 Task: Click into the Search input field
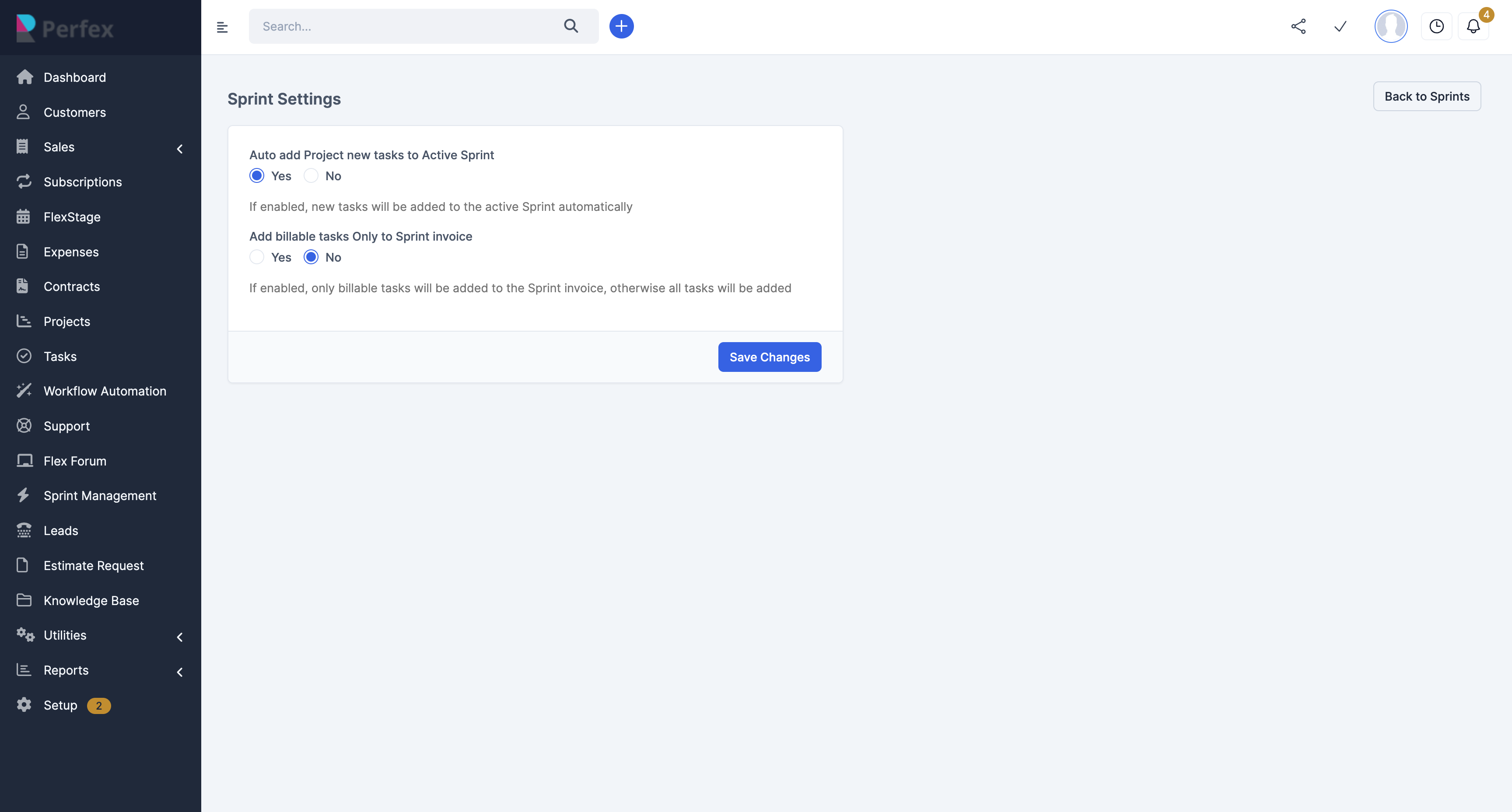[405, 26]
